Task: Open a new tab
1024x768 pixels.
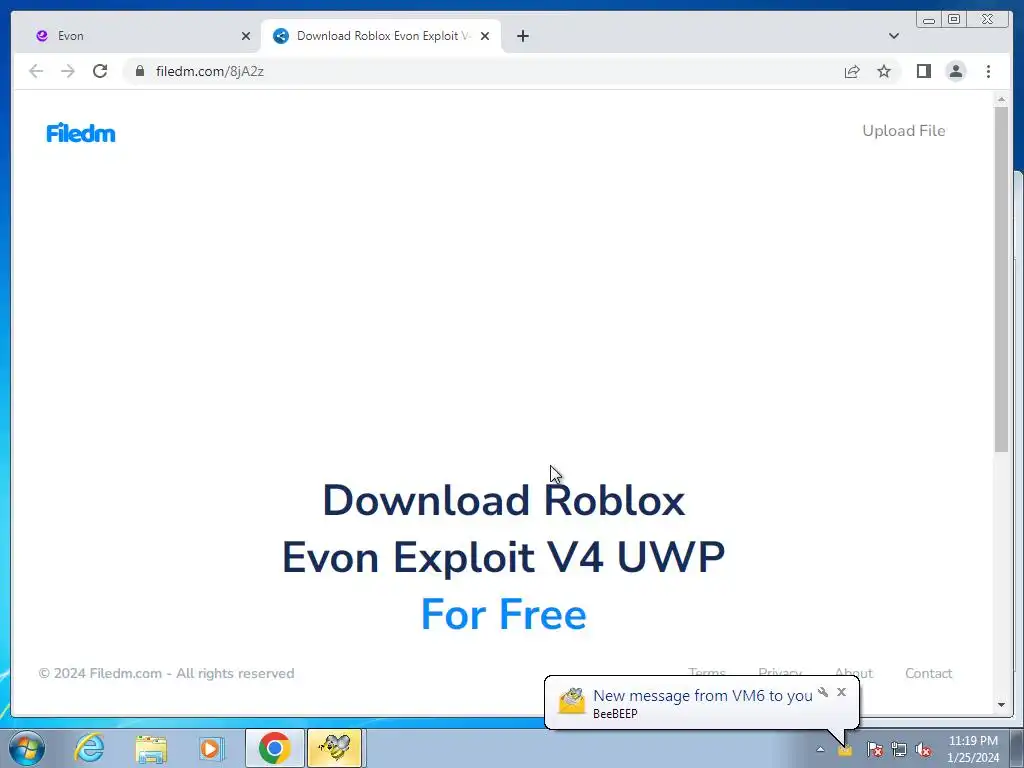Action: tap(522, 36)
